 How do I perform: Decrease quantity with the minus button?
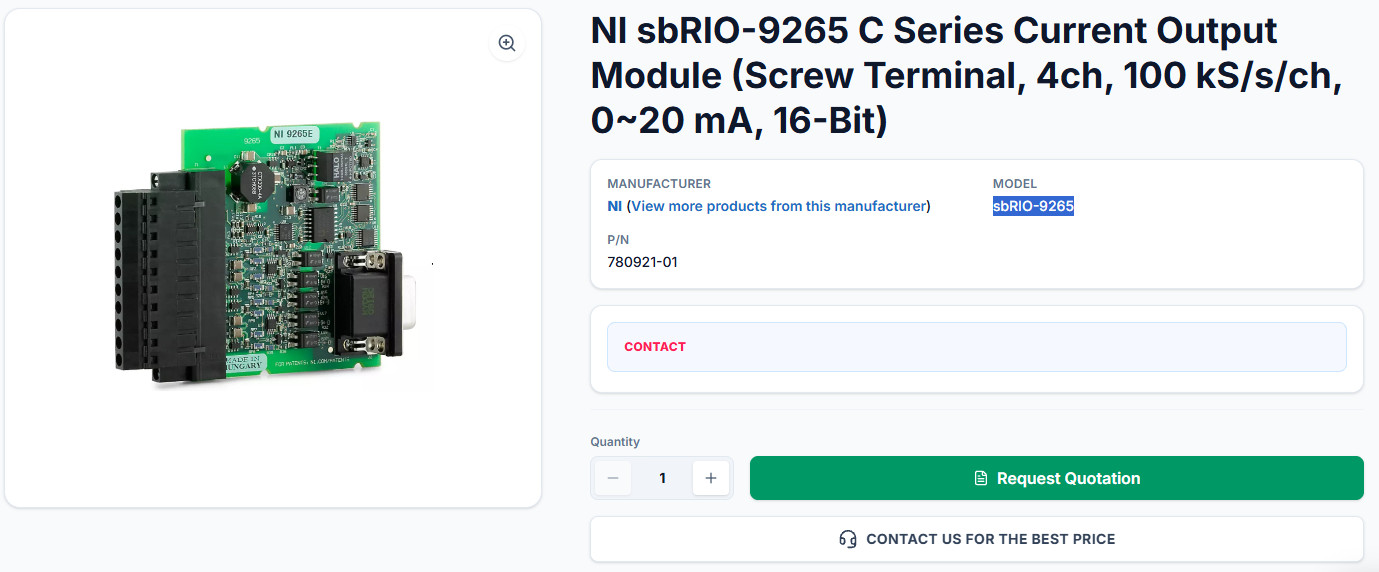[x=613, y=478]
